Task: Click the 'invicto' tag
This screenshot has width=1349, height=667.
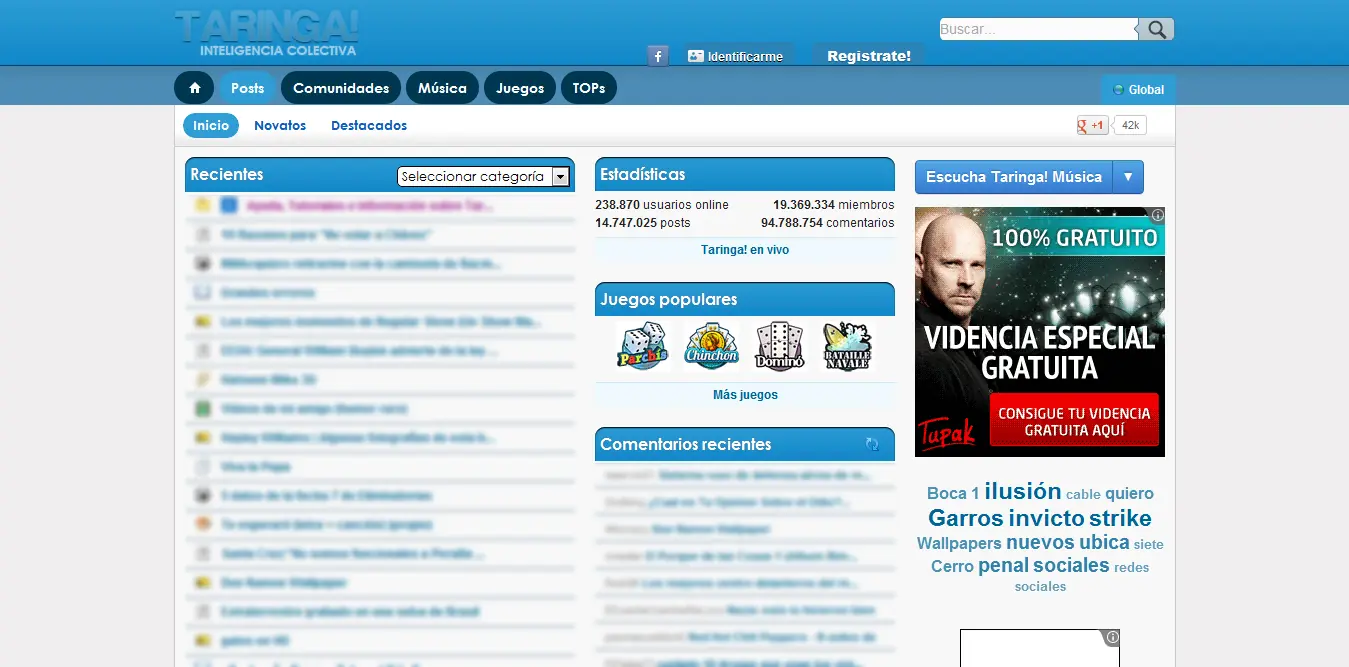Action: [1046, 518]
